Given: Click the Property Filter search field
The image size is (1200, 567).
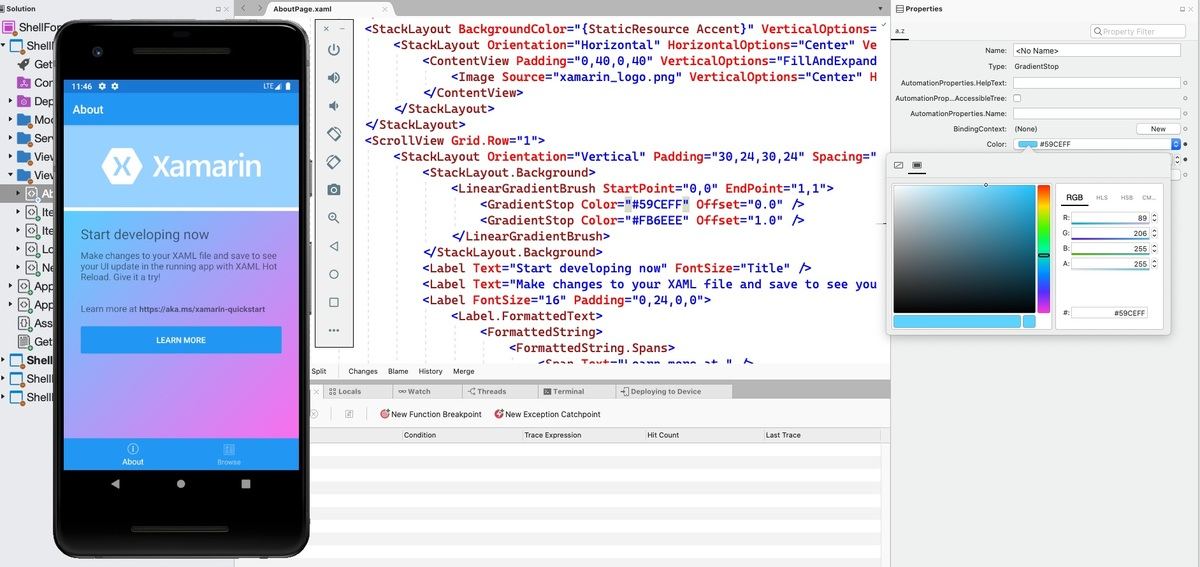Looking at the screenshot, I should (x=1137, y=32).
